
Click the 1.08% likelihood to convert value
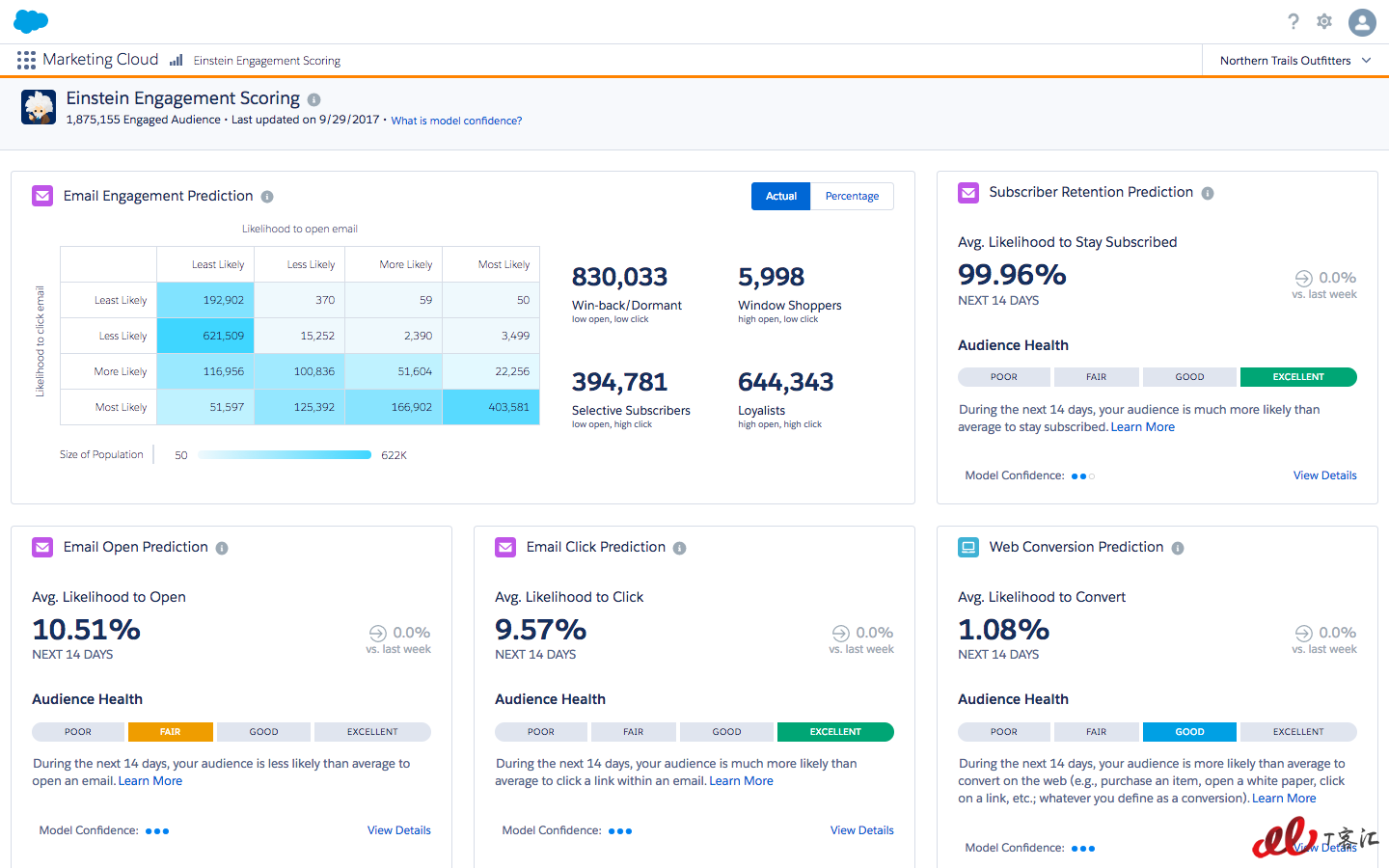point(1003,630)
